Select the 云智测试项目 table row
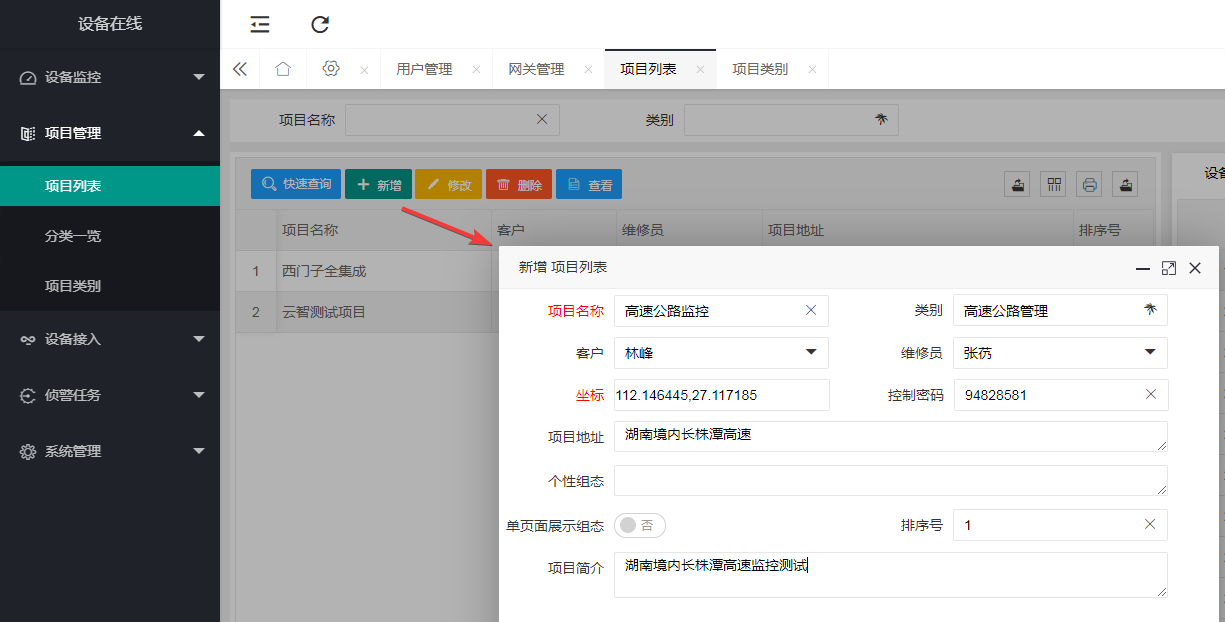 [x=365, y=312]
